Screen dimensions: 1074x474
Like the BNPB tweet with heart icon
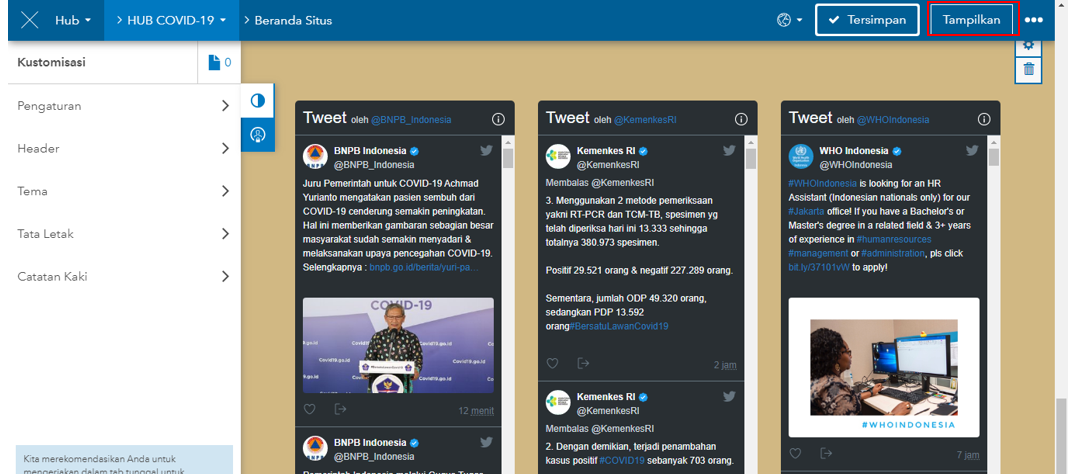310,409
